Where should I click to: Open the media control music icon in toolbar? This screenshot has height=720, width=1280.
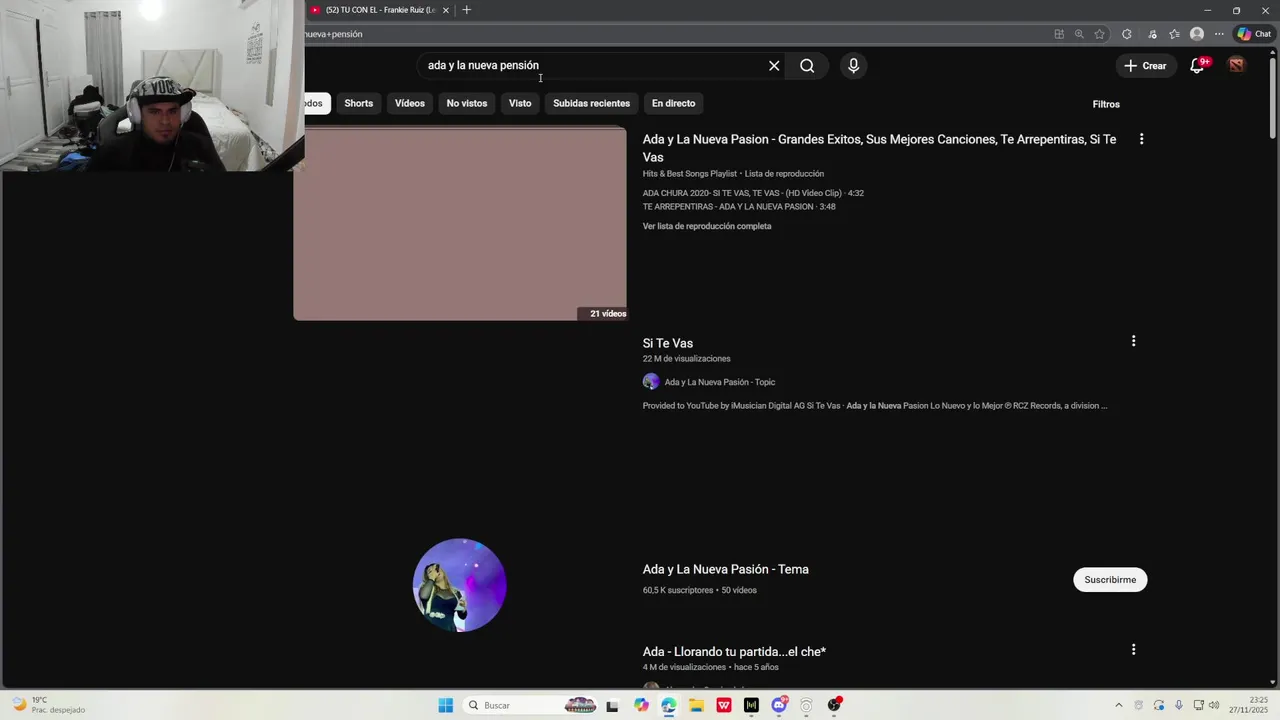click(x=1152, y=34)
